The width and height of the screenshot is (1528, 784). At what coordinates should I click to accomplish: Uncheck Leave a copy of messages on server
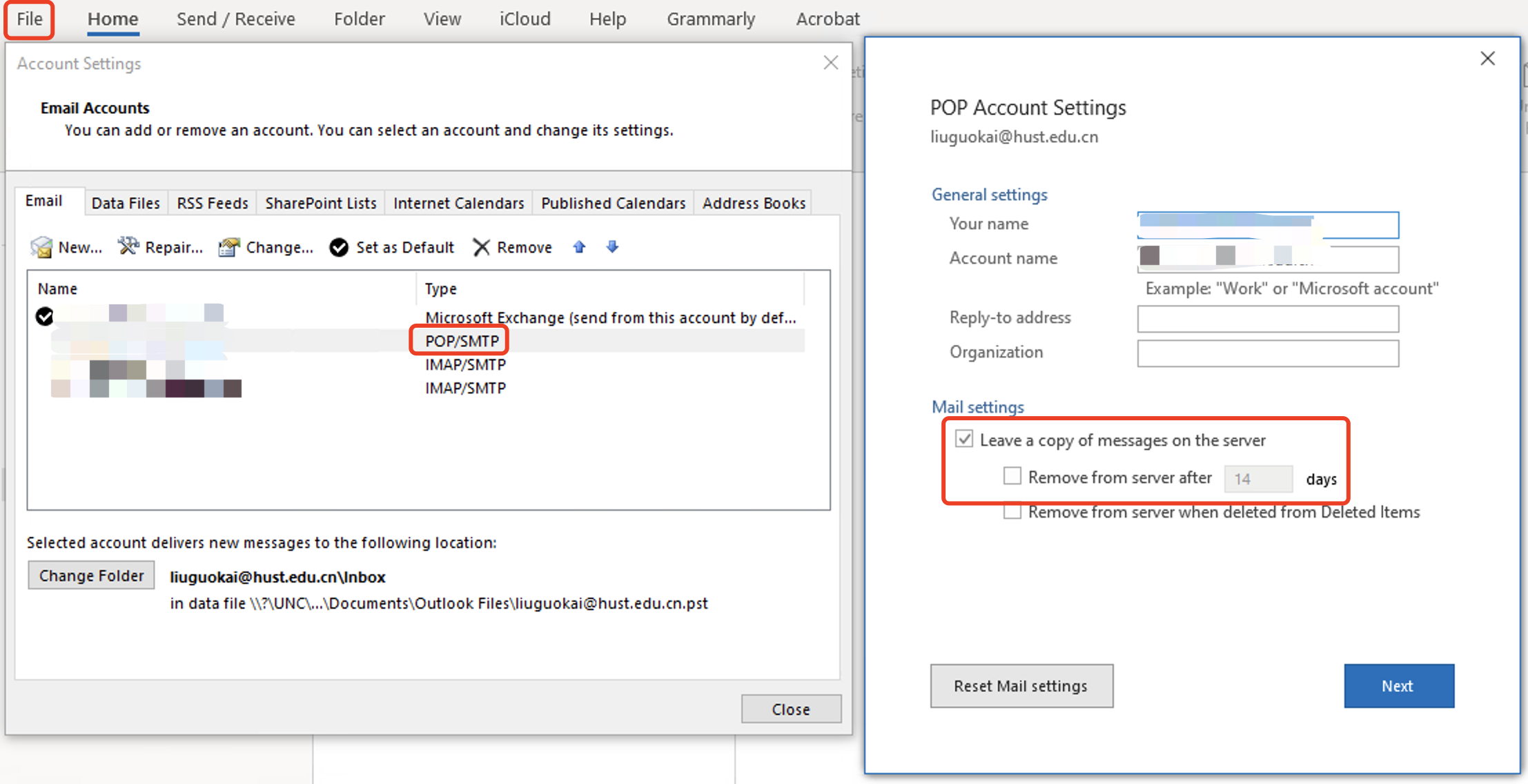[x=964, y=439]
